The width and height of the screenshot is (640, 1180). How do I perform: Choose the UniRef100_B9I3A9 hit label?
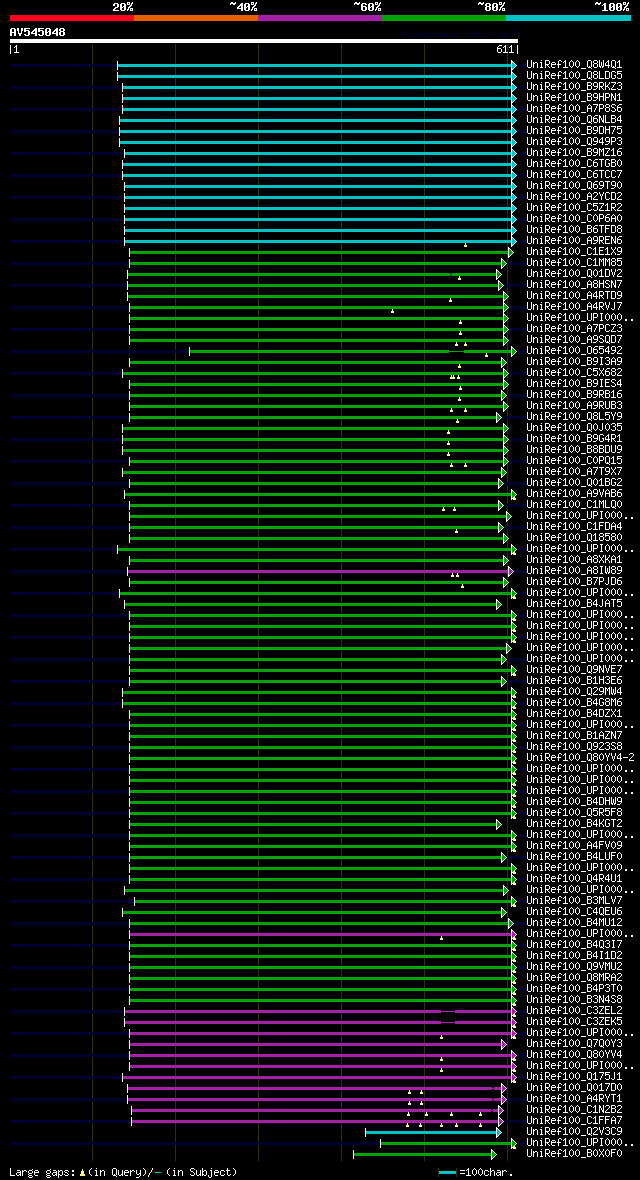point(574,361)
